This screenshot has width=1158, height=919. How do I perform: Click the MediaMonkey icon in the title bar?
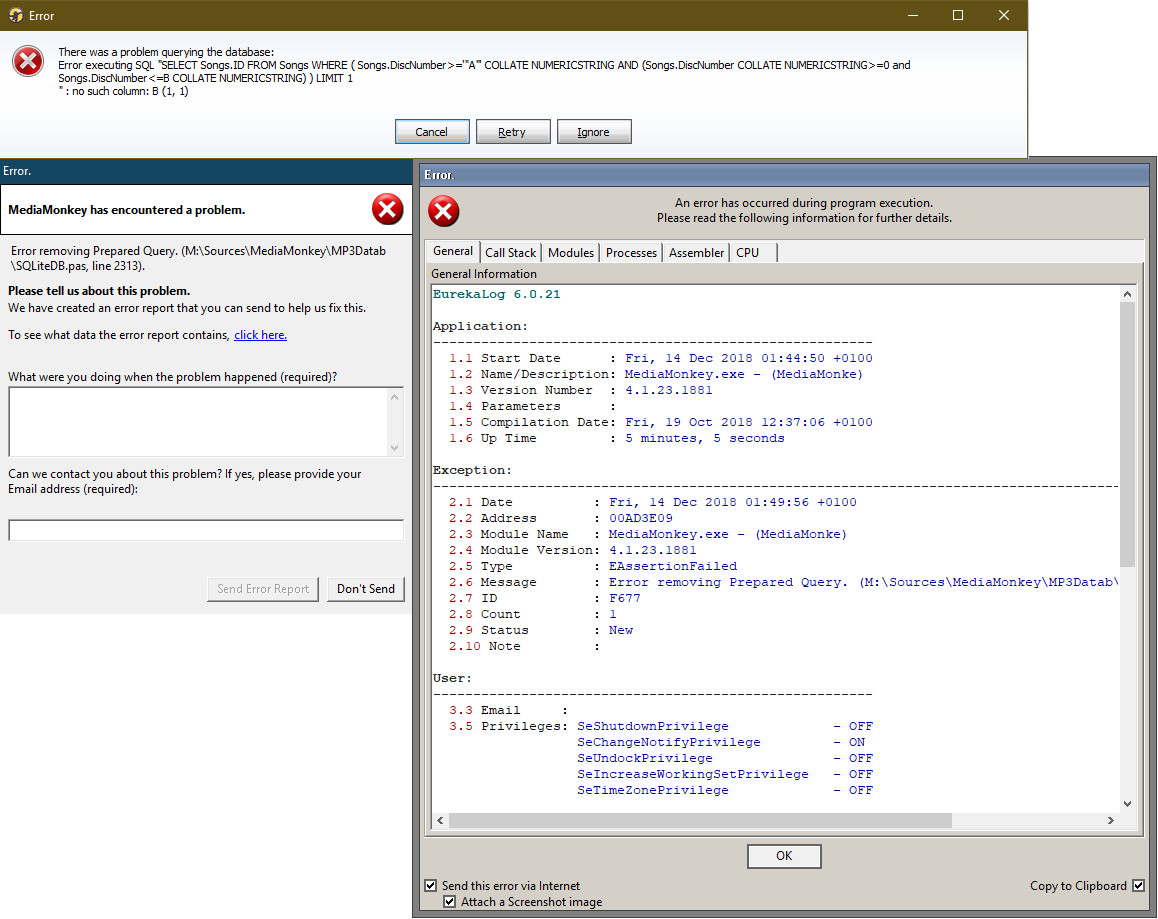tap(16, 16)
